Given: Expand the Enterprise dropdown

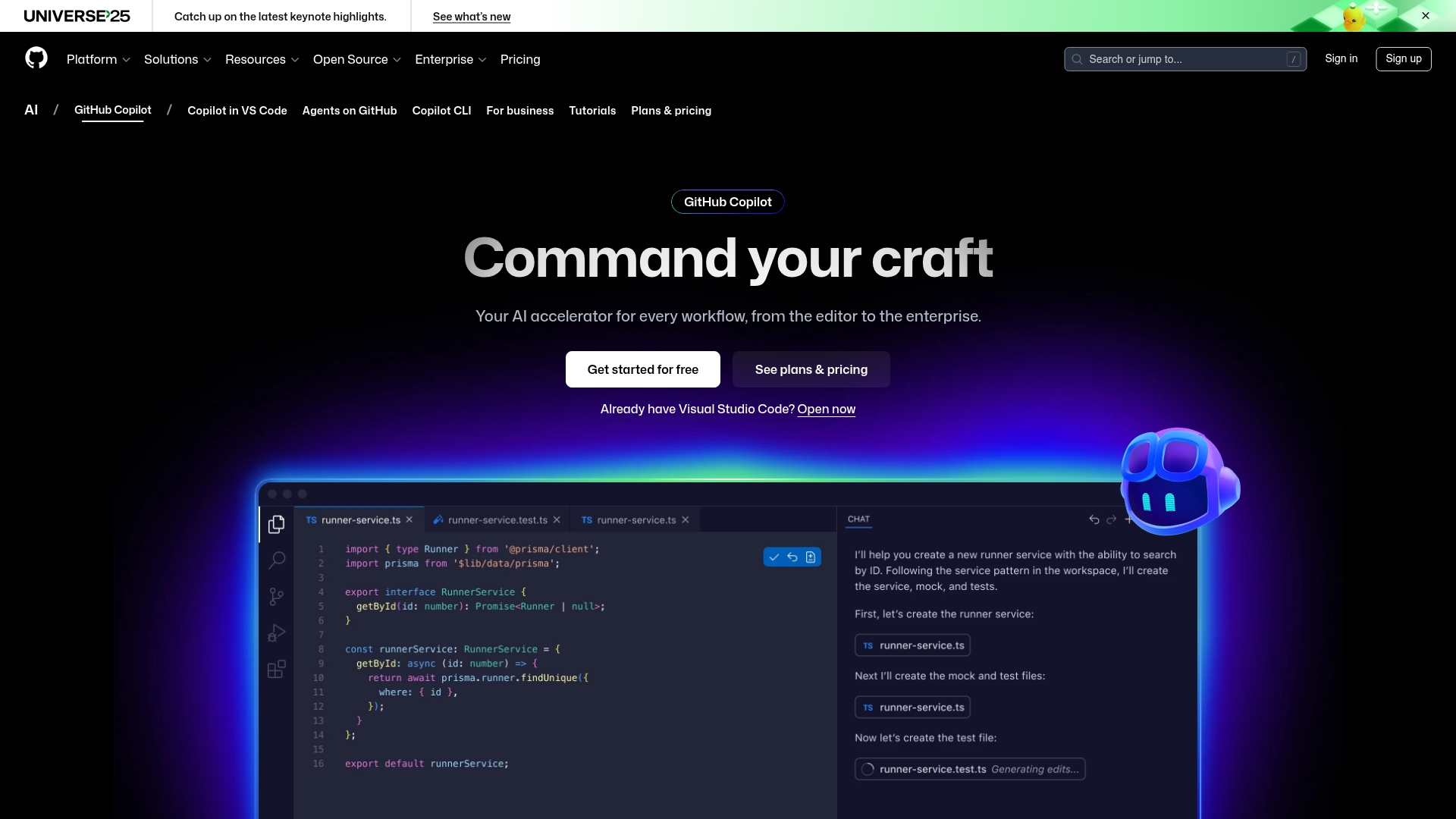Looking at the screenshot, I should click(450, 59).
